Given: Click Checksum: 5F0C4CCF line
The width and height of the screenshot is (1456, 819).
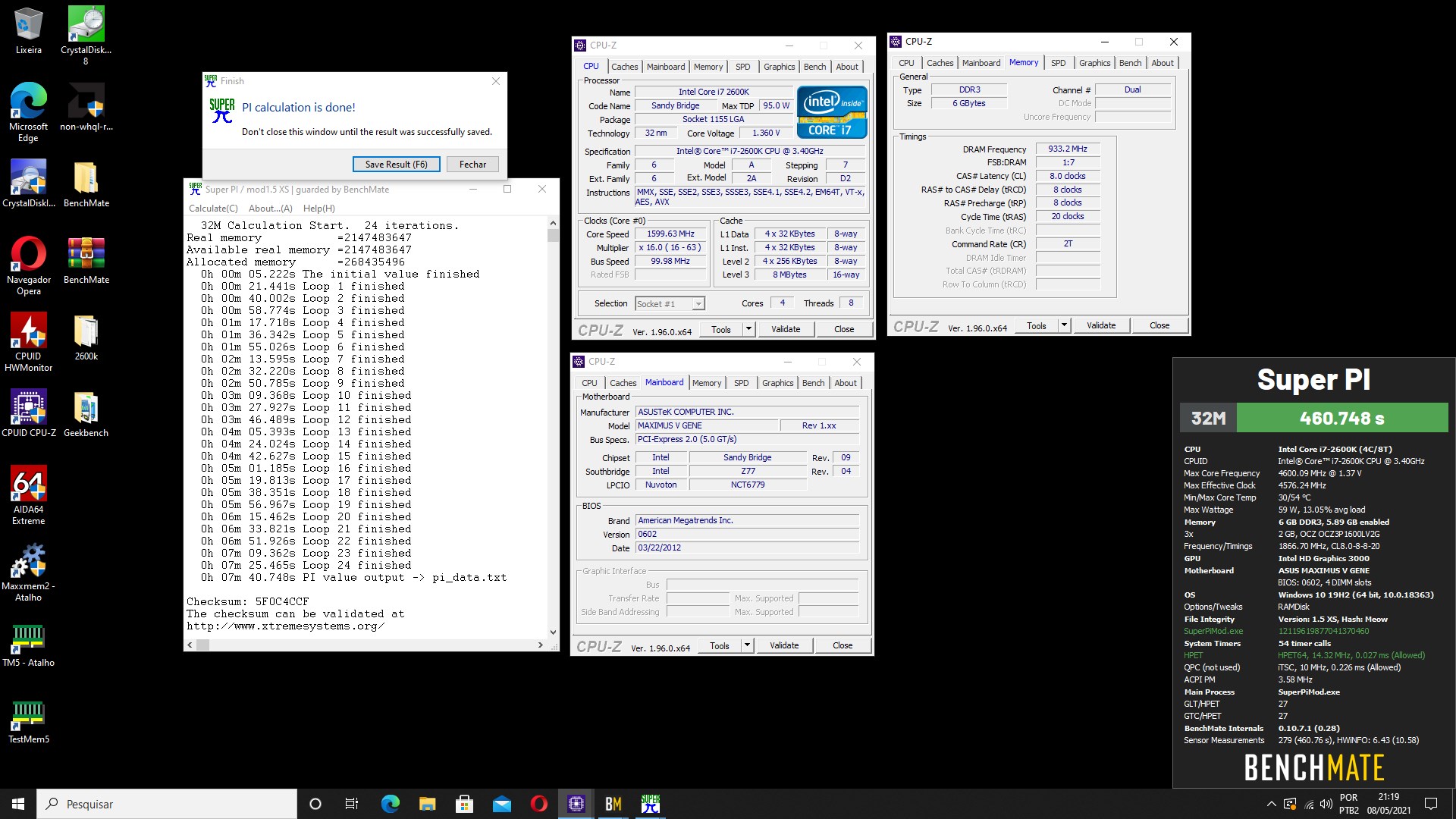Looking at the screenshot, I should [248, 601].
